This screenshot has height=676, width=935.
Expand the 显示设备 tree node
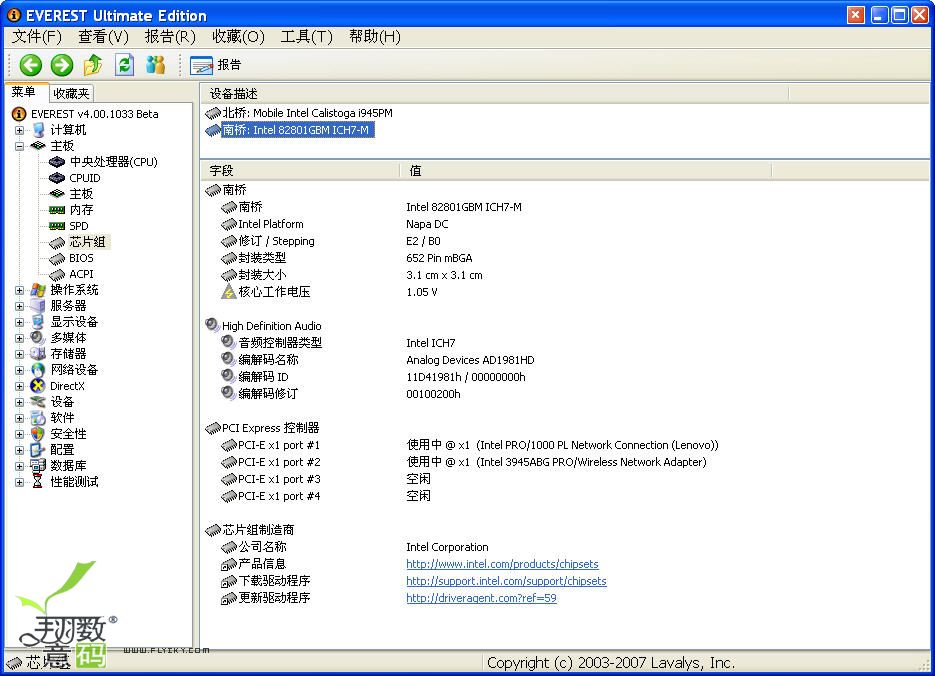pos(20,323)
